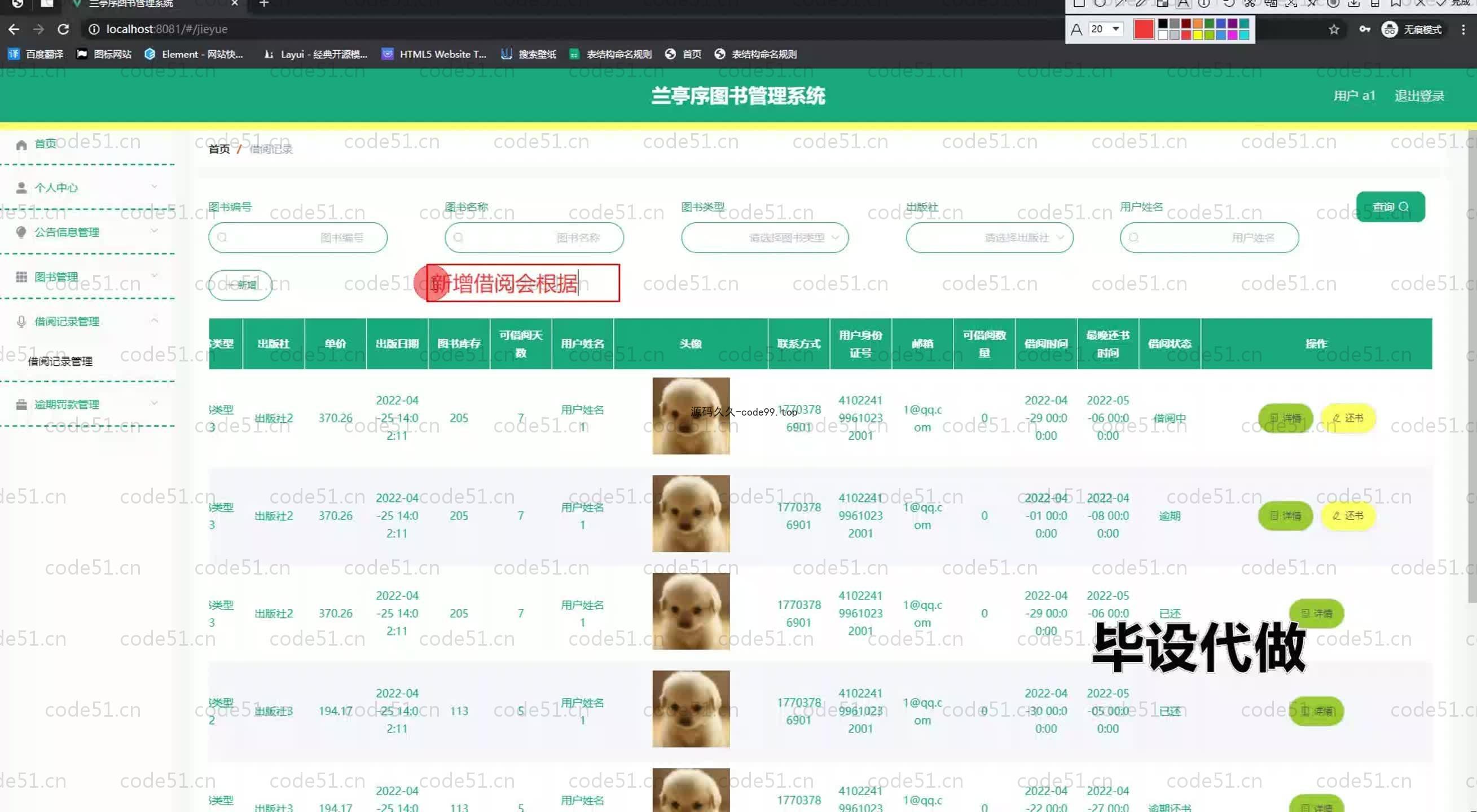Go back with the browser back arrow
The image size is (1477, 812).
(14, 29)
